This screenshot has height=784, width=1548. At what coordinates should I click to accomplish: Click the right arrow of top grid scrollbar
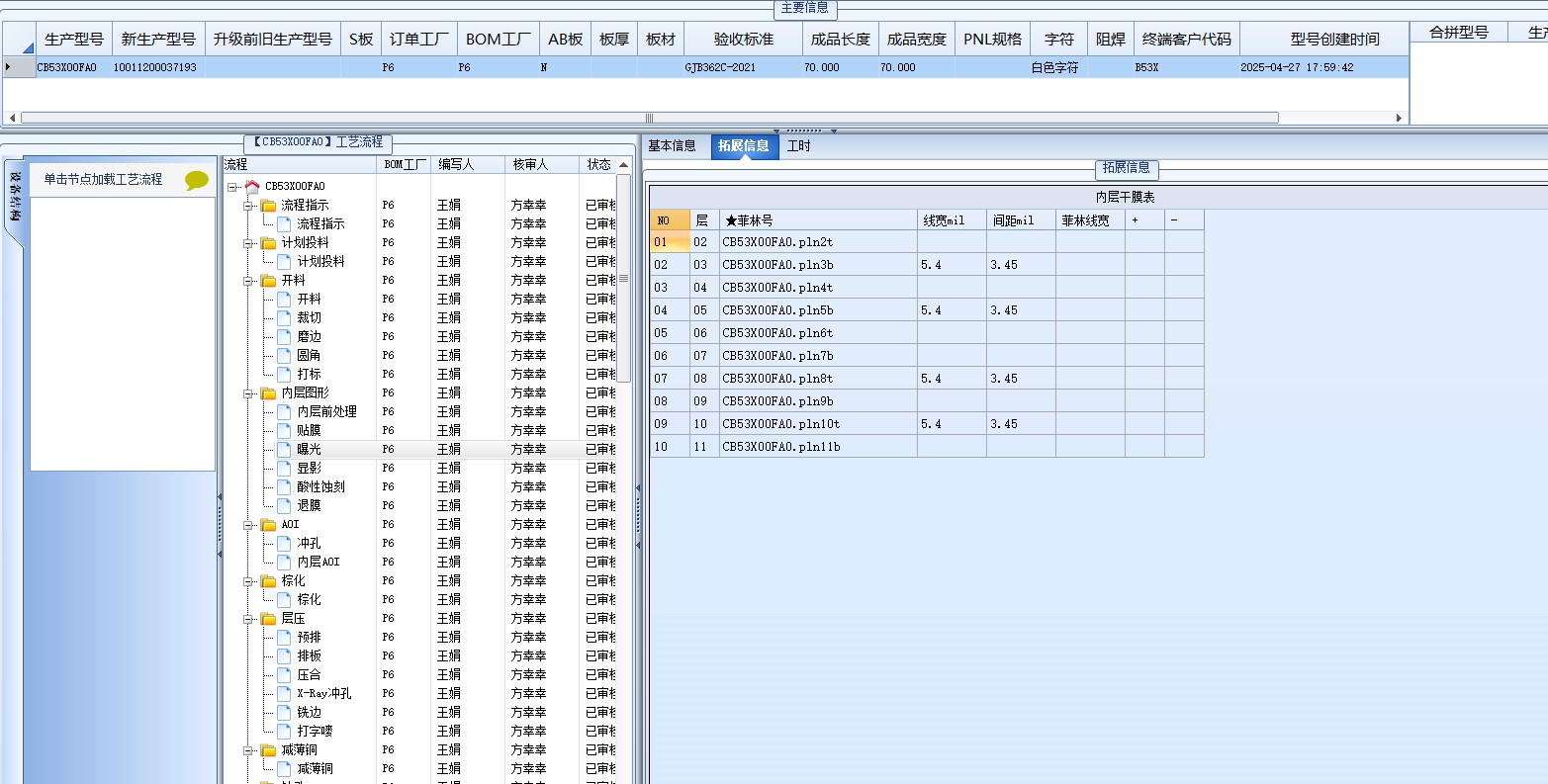point(1399,118)
